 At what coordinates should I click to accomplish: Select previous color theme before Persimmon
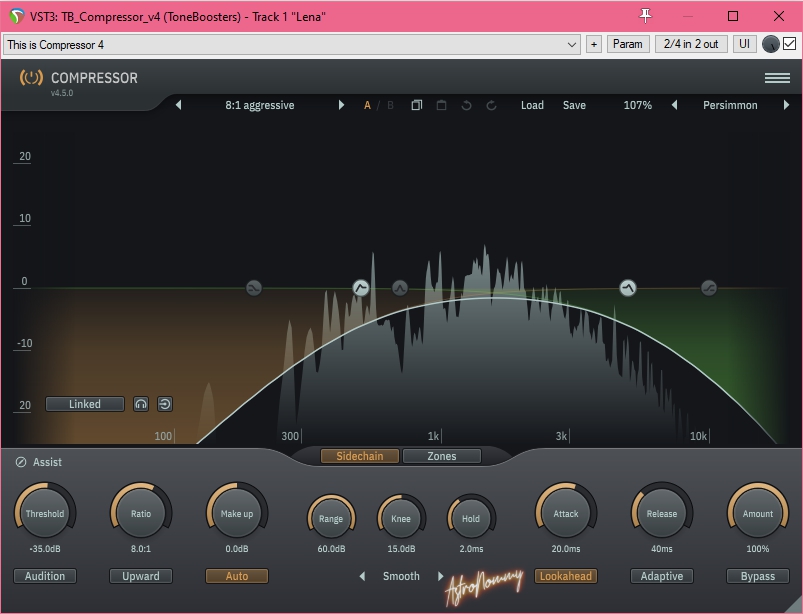[674, 105]
